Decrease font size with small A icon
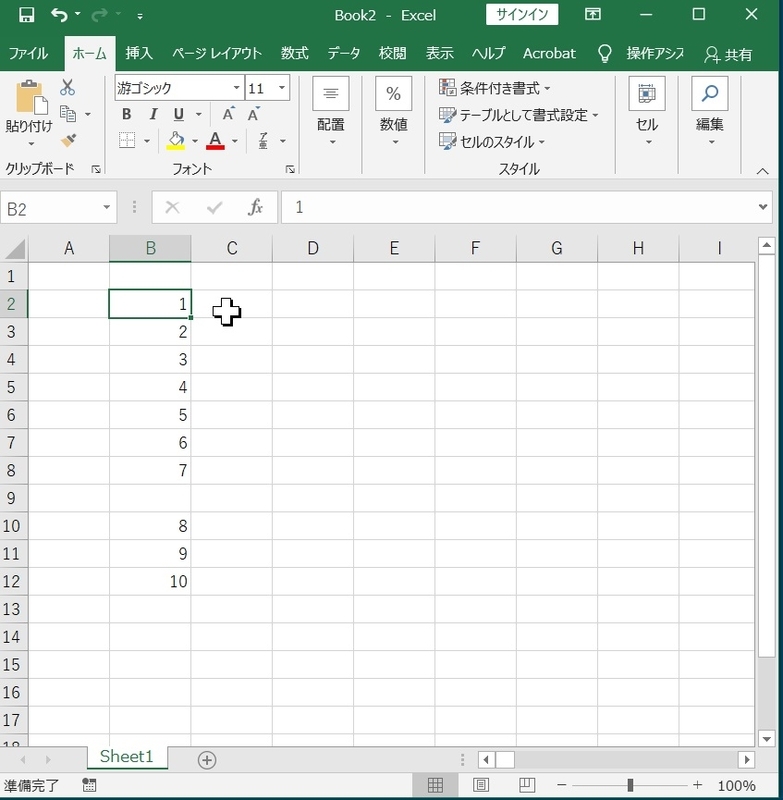783x800 pixels. (254, 114)
